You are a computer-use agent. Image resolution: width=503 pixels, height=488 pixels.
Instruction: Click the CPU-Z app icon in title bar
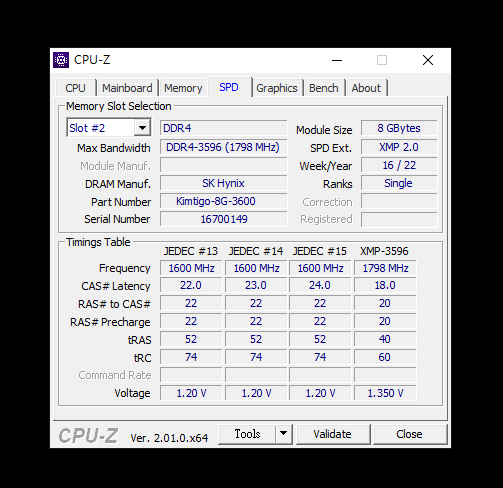point(61,60)
